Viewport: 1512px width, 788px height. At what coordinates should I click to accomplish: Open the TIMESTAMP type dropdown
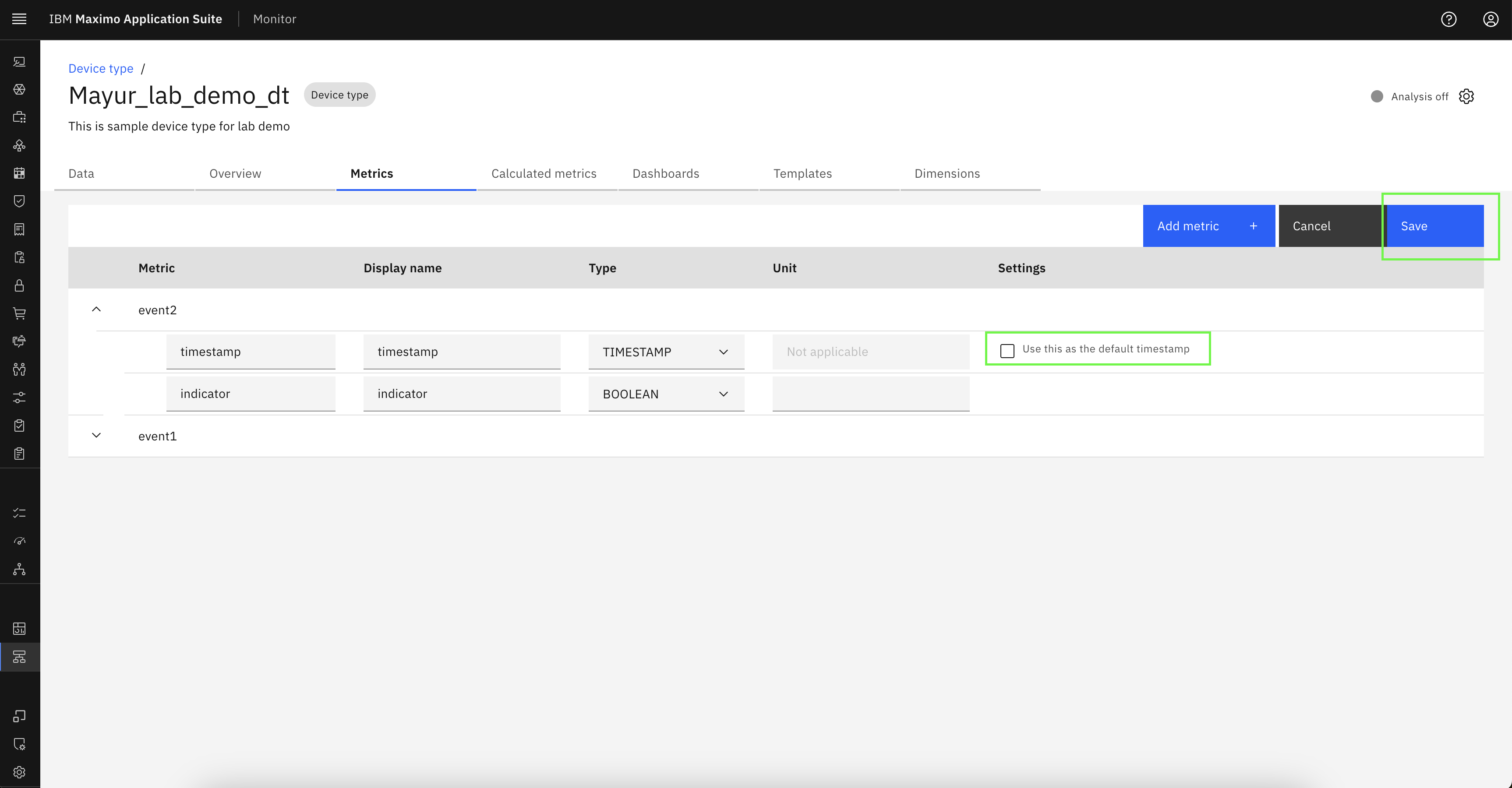(666, 352)
